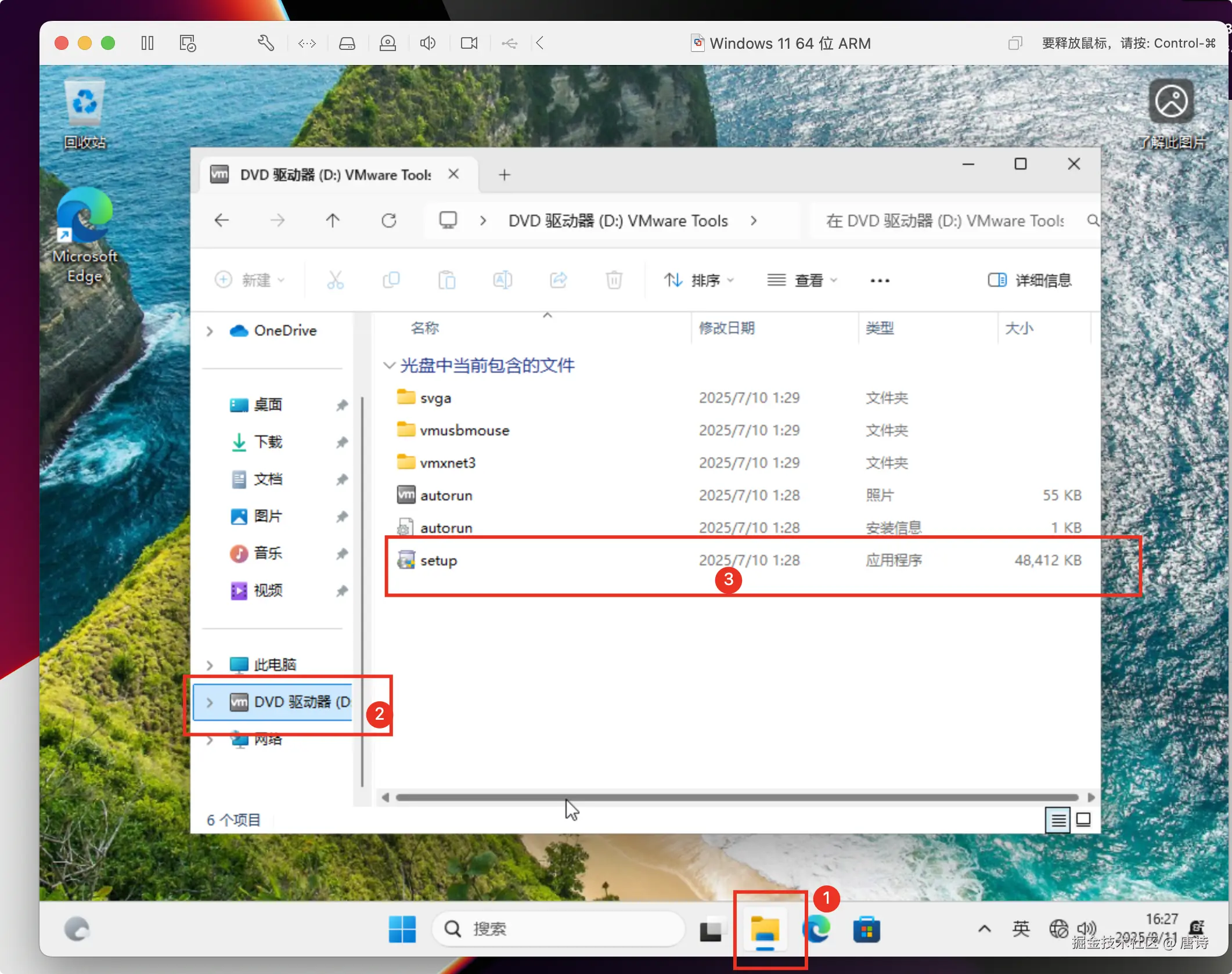Viewport: 1232px width, 974px height.
Task: Add a new Explorer tab
Action: pyautogui.click(x=505, y=175)
